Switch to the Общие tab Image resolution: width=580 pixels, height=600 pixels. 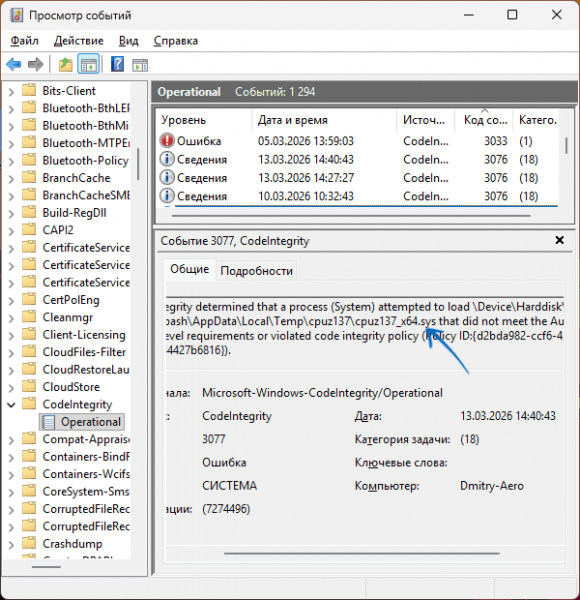tap(189, 269)
